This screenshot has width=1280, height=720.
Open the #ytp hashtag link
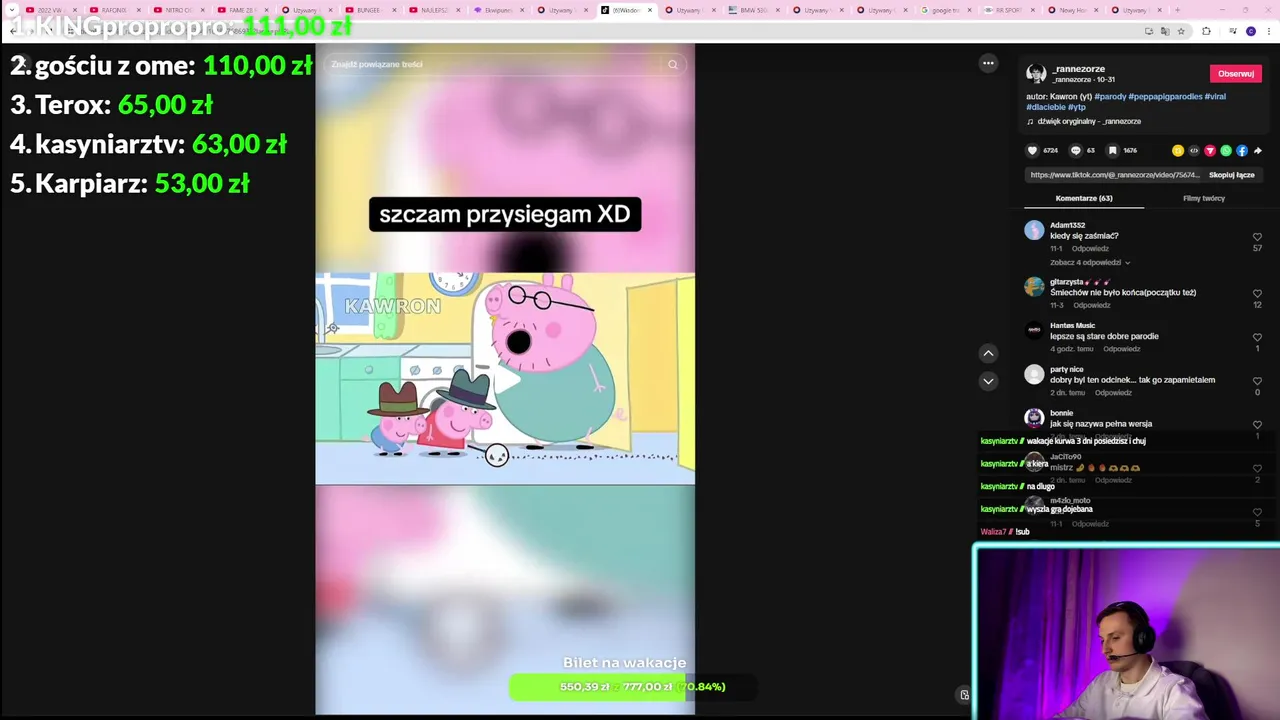click(x=1076, y=107)
